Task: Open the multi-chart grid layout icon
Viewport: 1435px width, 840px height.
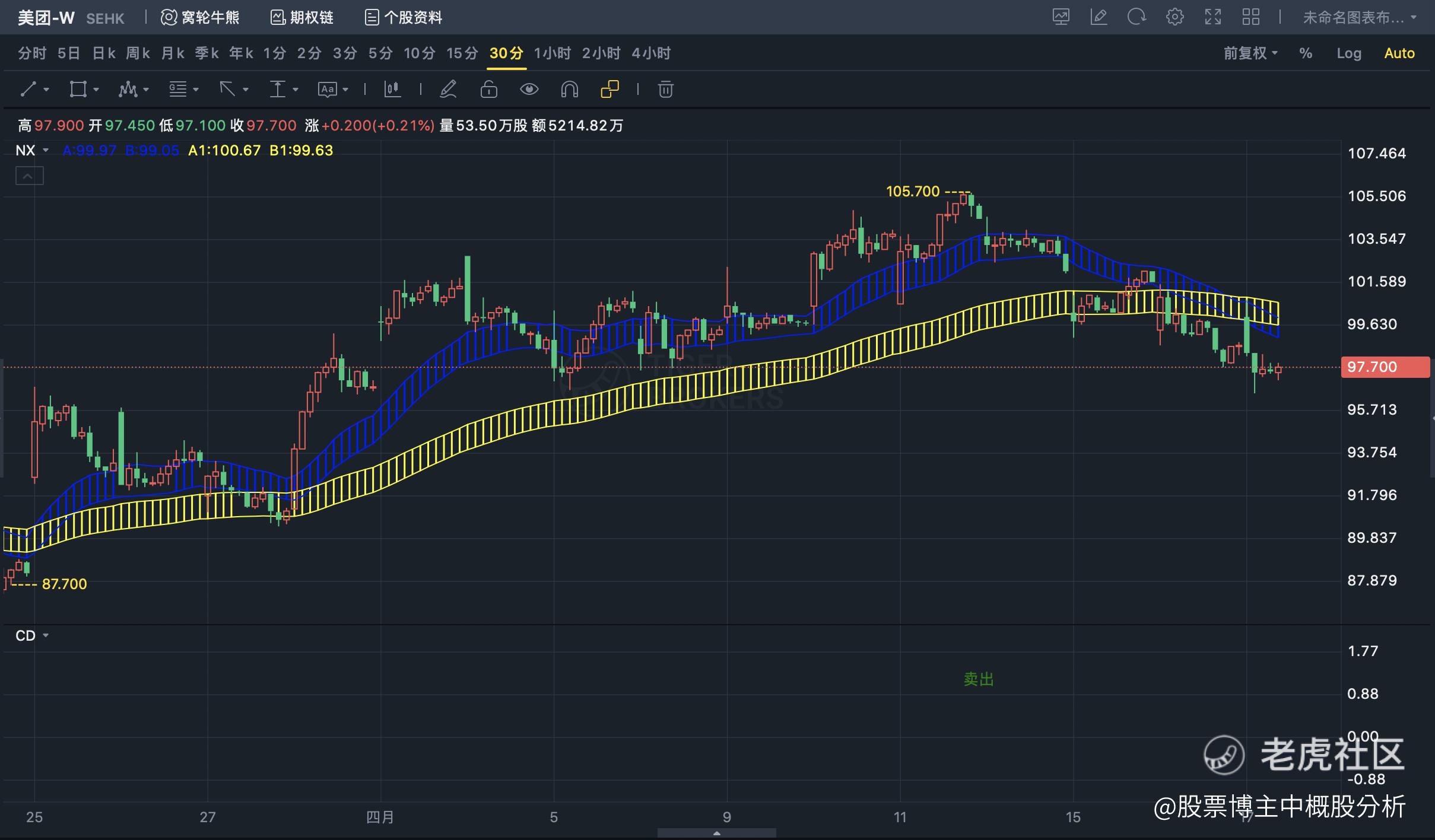Action: click(1250, 17)
